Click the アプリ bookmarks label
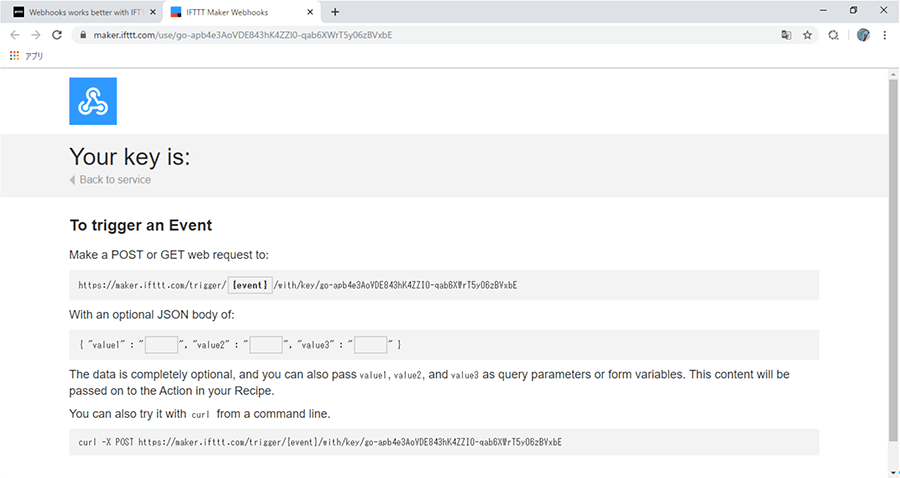The image size is (900, 478). point(34,56)
